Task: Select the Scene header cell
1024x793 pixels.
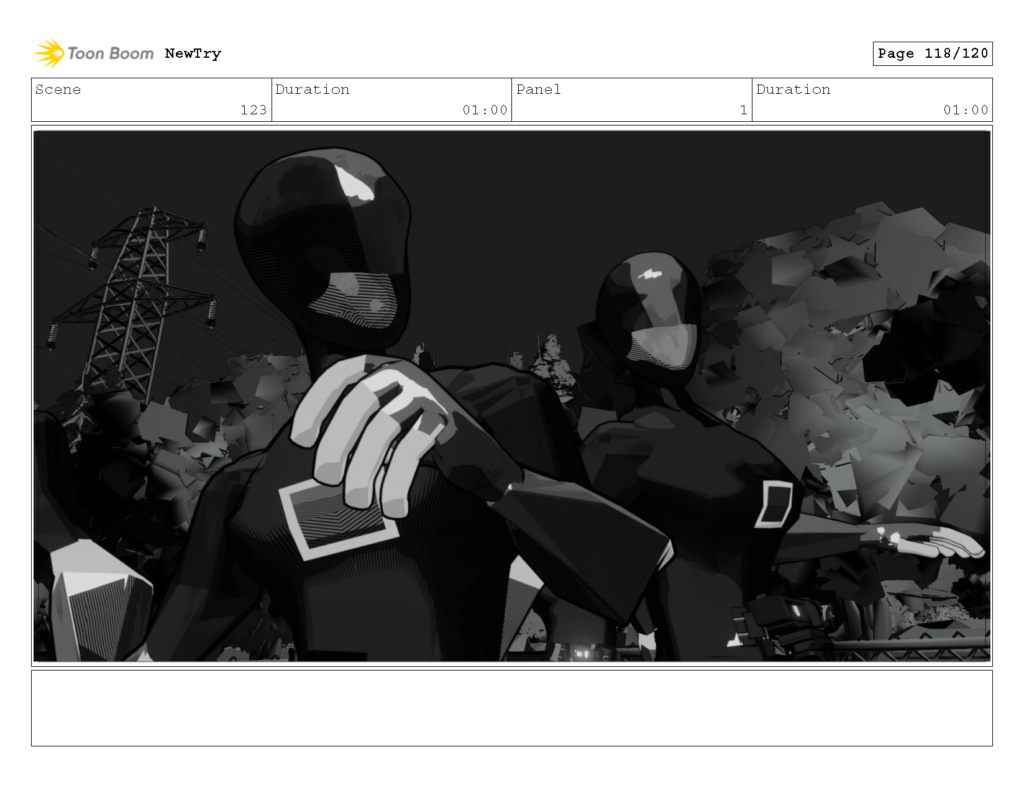Action: (x=57, y=90)
